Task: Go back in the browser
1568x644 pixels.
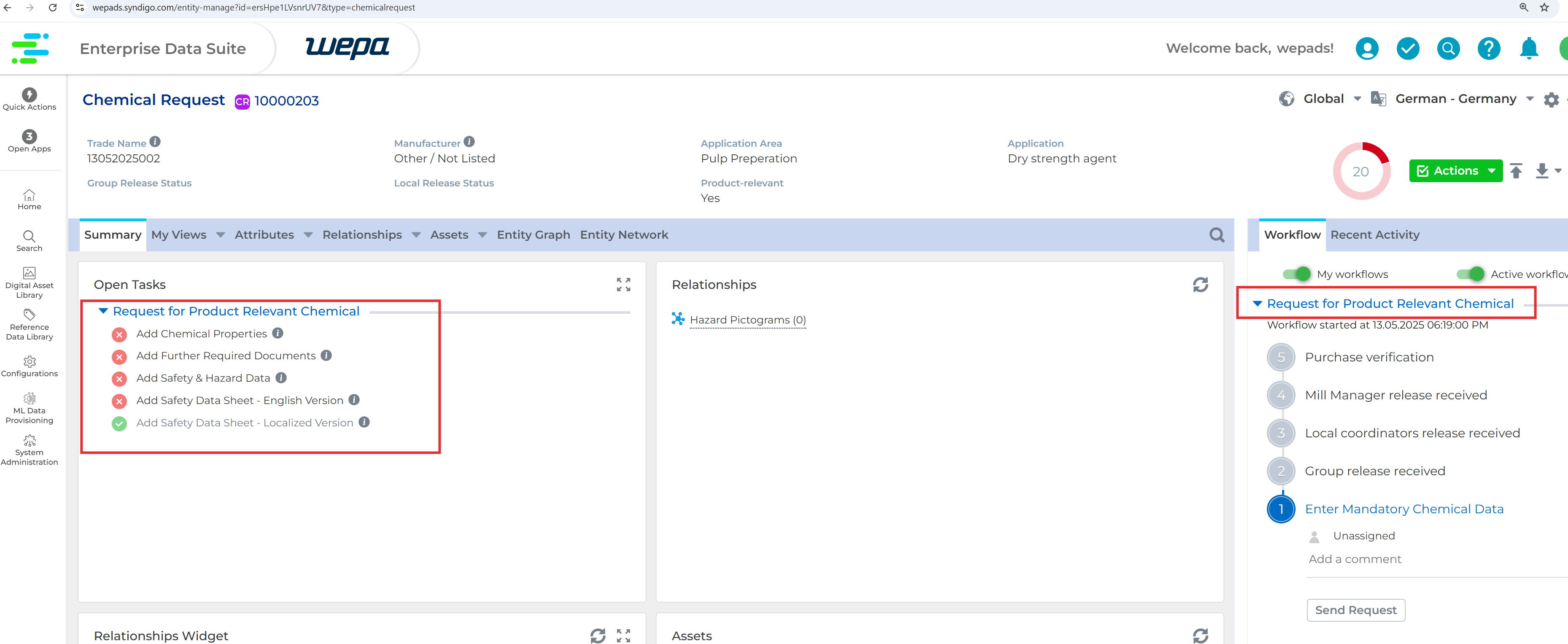Action: 7,7
